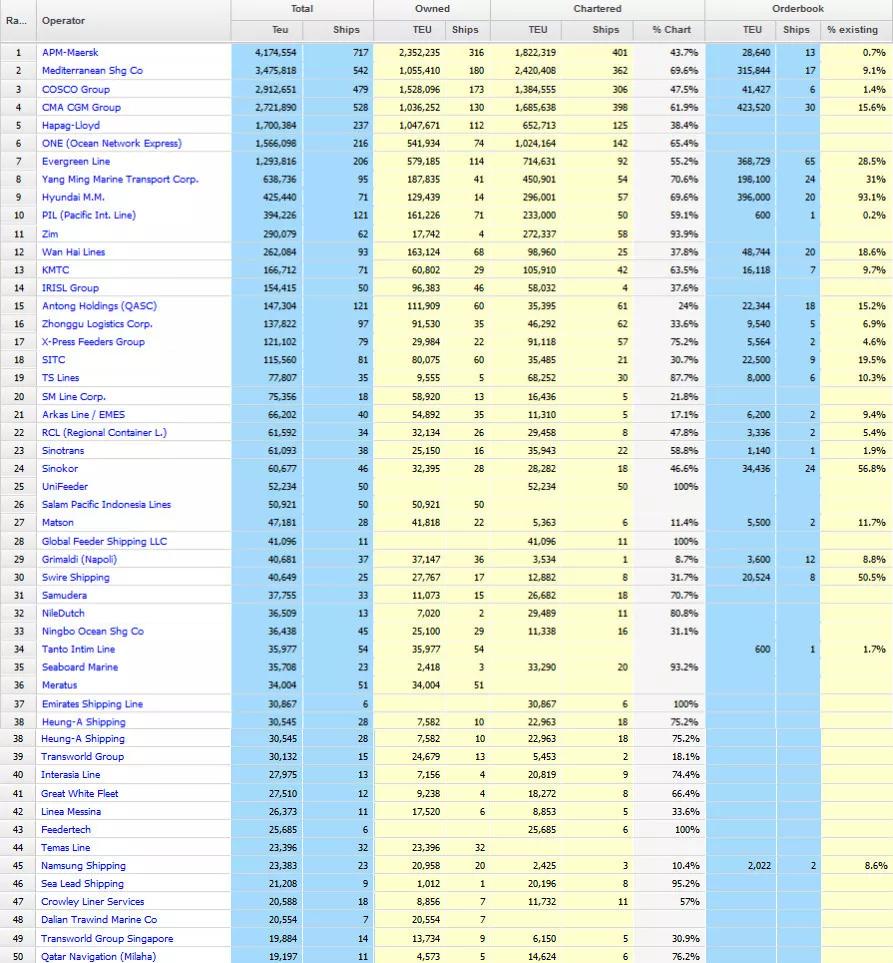Image resolution: width=893 pixels, height=963 pixels.
Task: Click the Orderbook group header
Action: pyautogui.click(x=798, y=9)
